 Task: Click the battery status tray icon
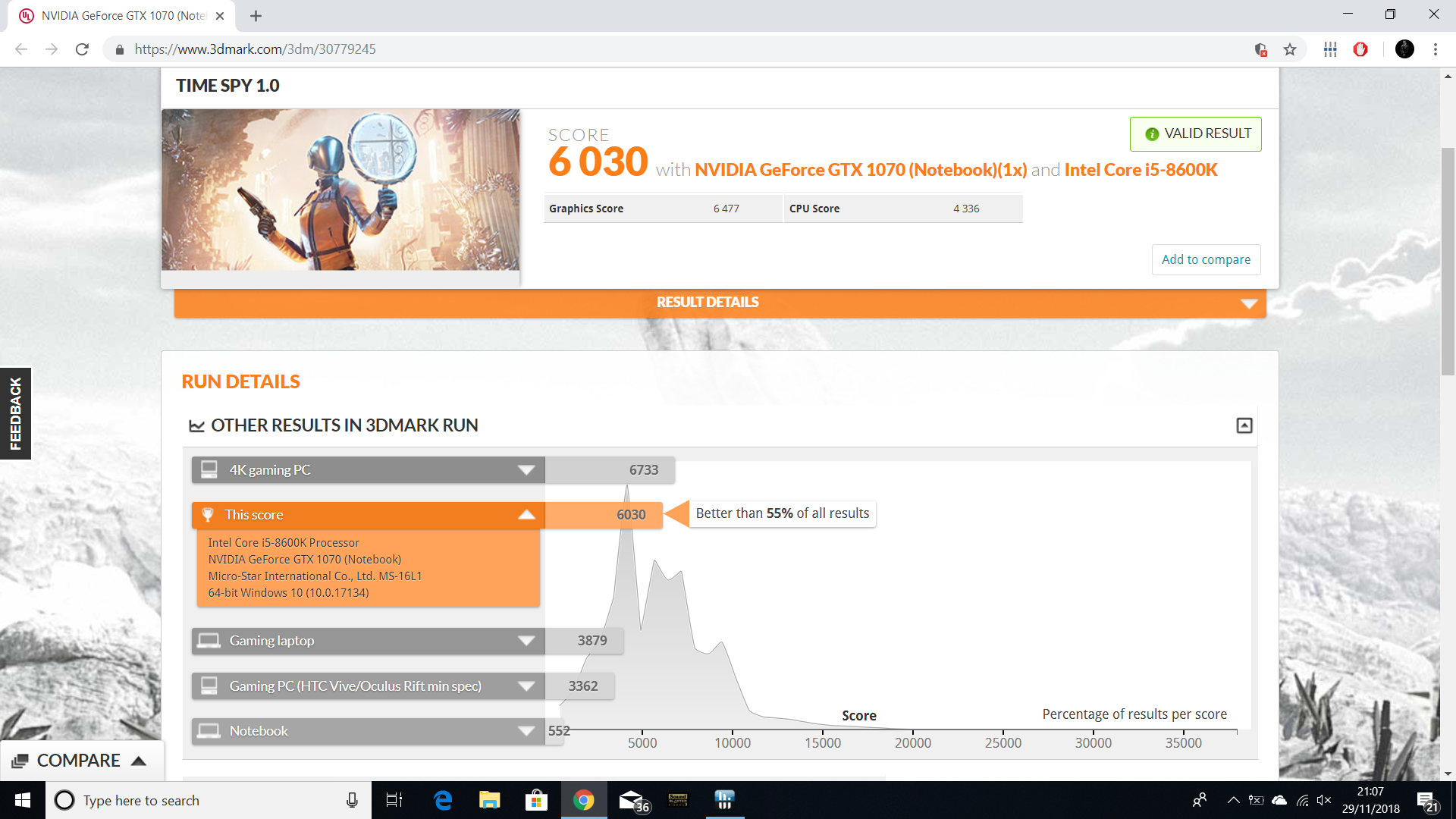click(x=1257, y=800)
